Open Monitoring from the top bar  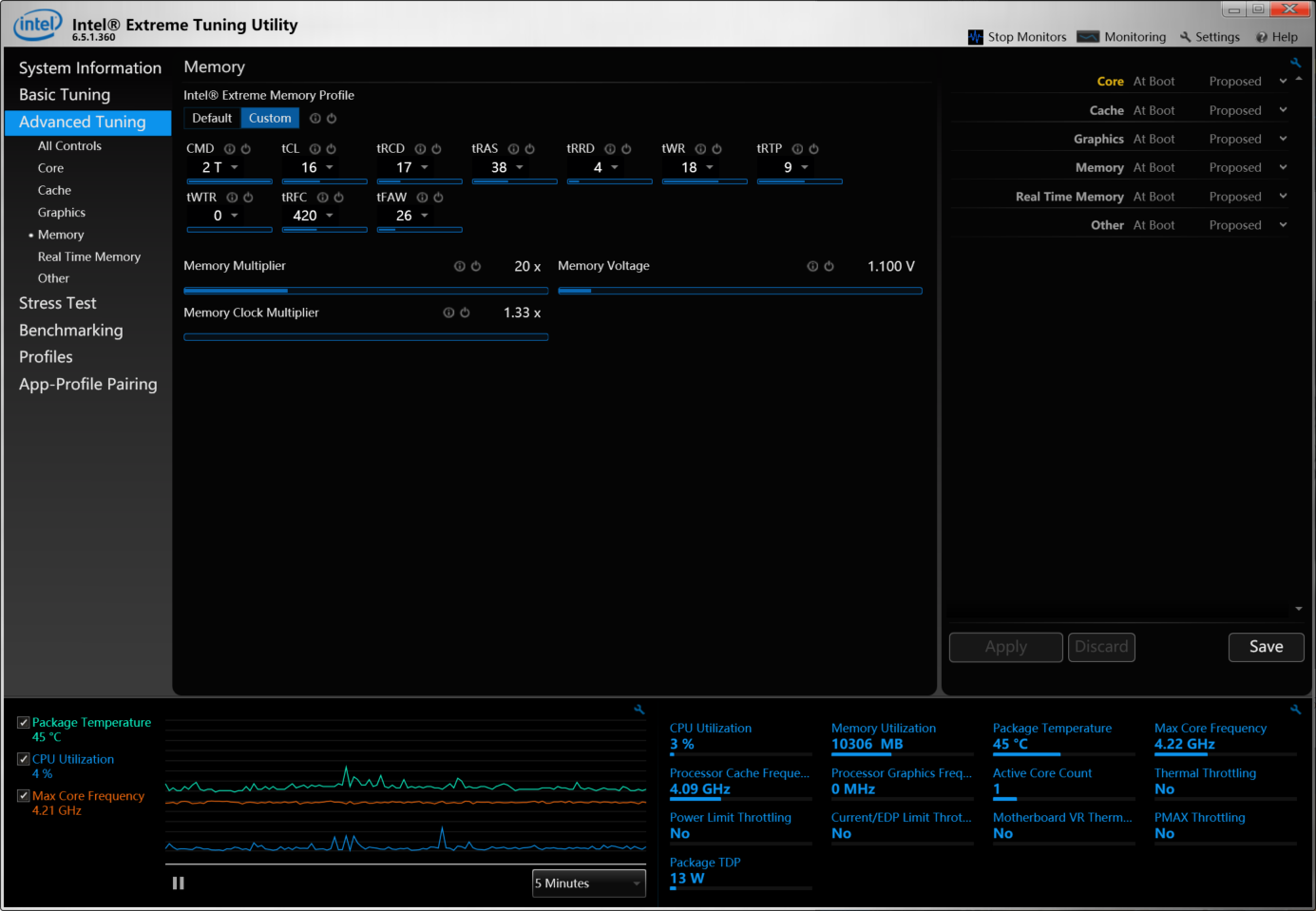point(1121,37)
